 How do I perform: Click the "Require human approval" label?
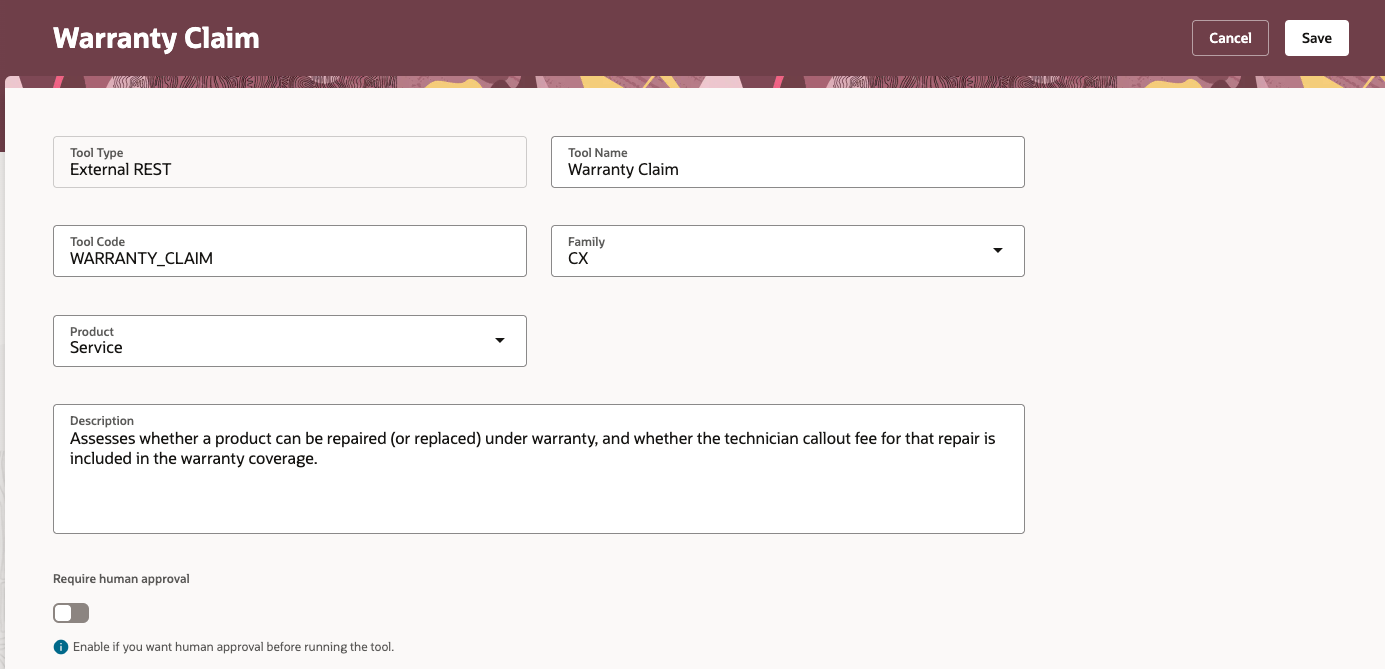(x=121, y=579)
